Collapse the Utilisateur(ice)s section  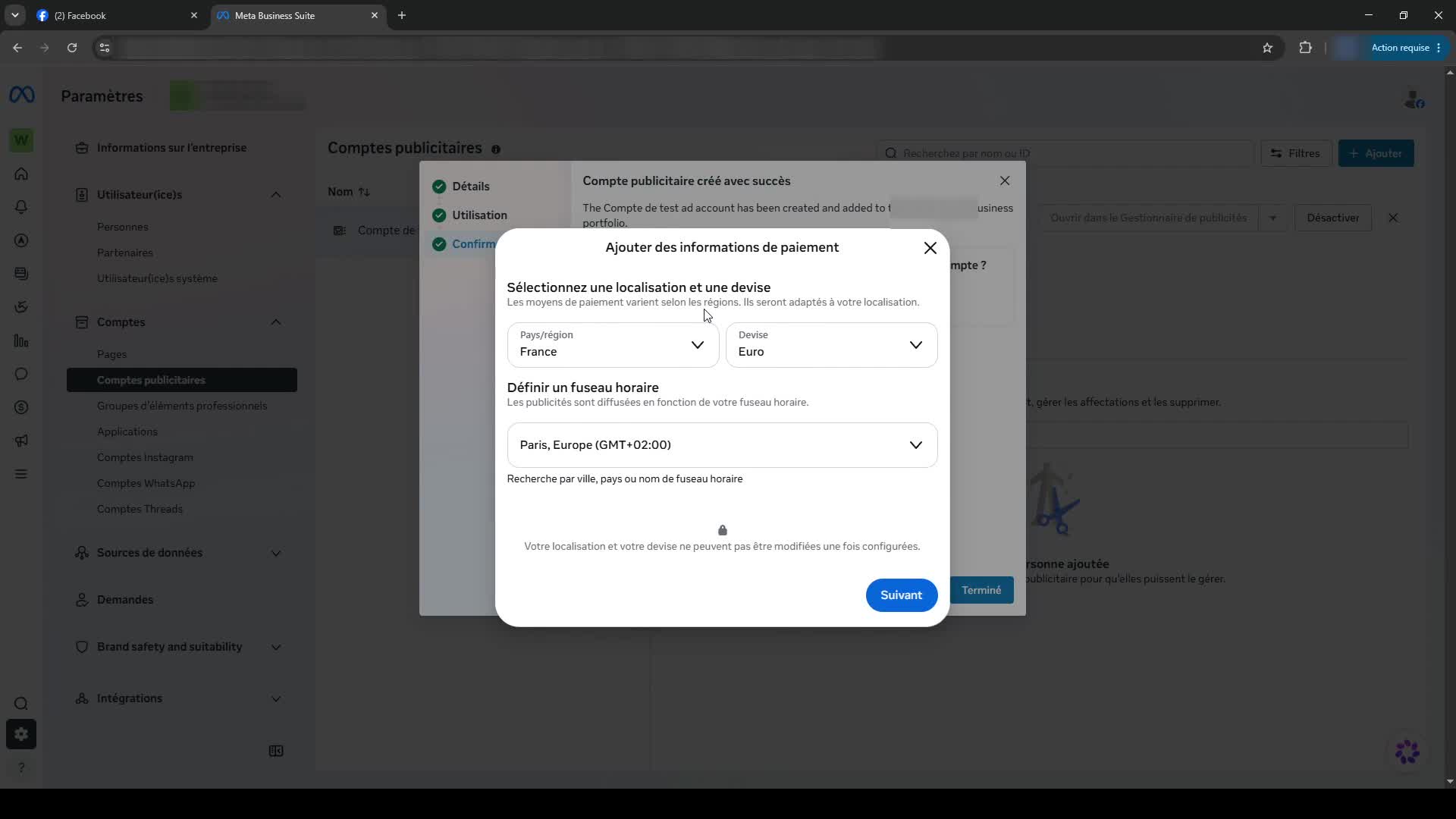coord(276,195)
